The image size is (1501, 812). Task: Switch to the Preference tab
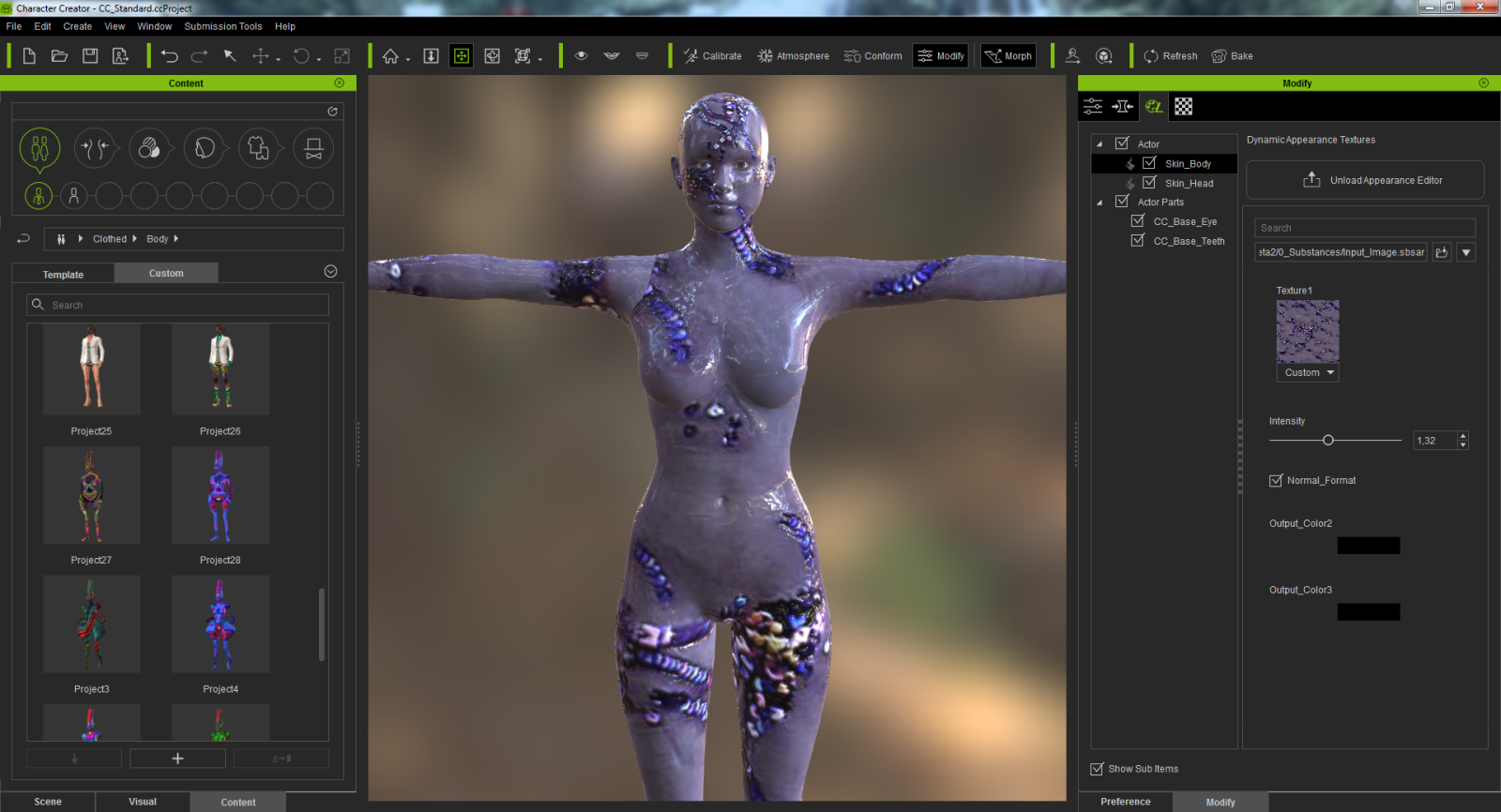[x=1126, y=802]
